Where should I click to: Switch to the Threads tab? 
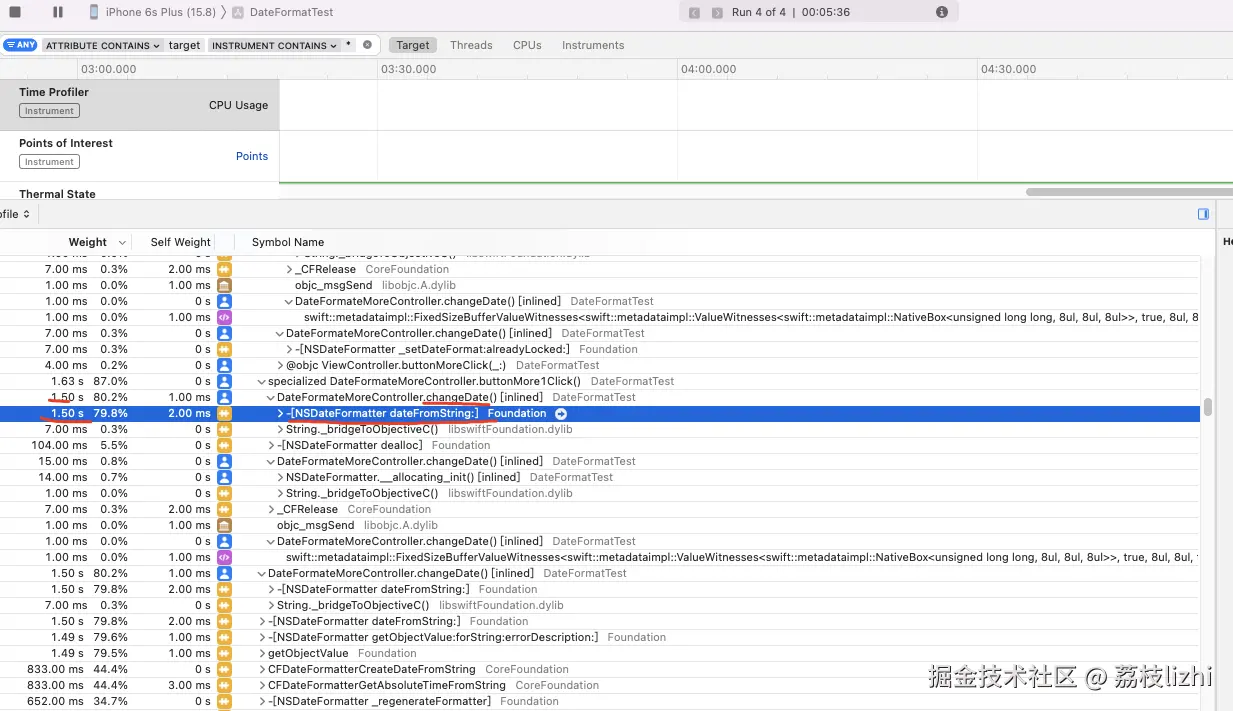pos(471,45)
